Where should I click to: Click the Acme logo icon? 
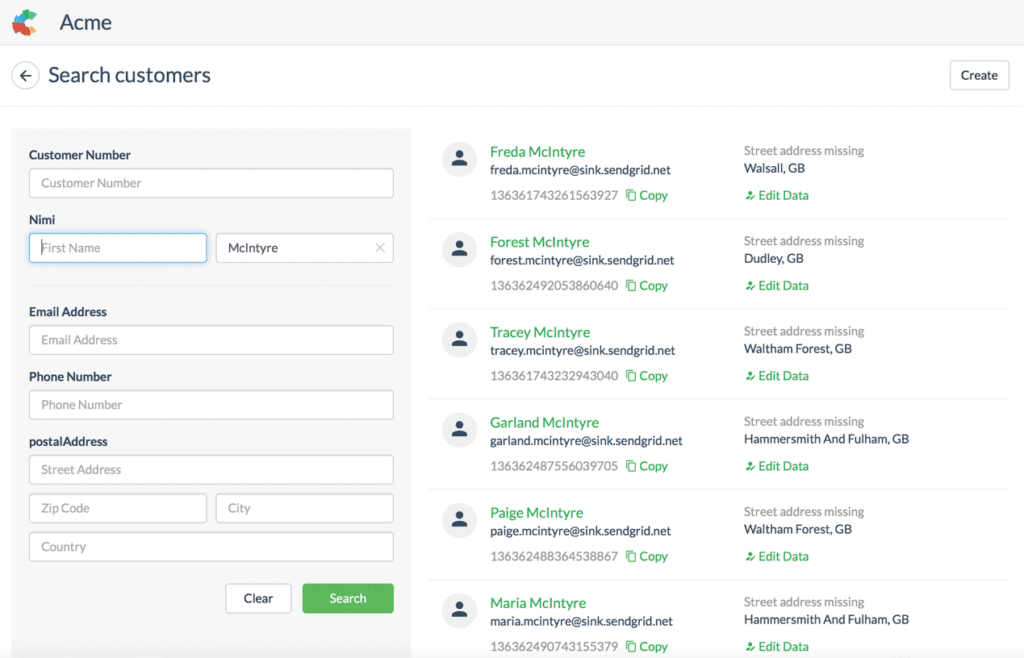[x=25, y=23]
